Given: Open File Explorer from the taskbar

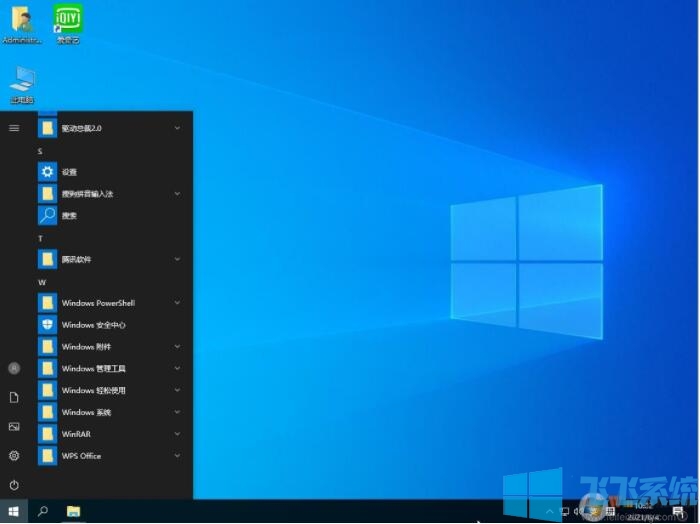Looking at the screenshot, I should tap(73, 511).
